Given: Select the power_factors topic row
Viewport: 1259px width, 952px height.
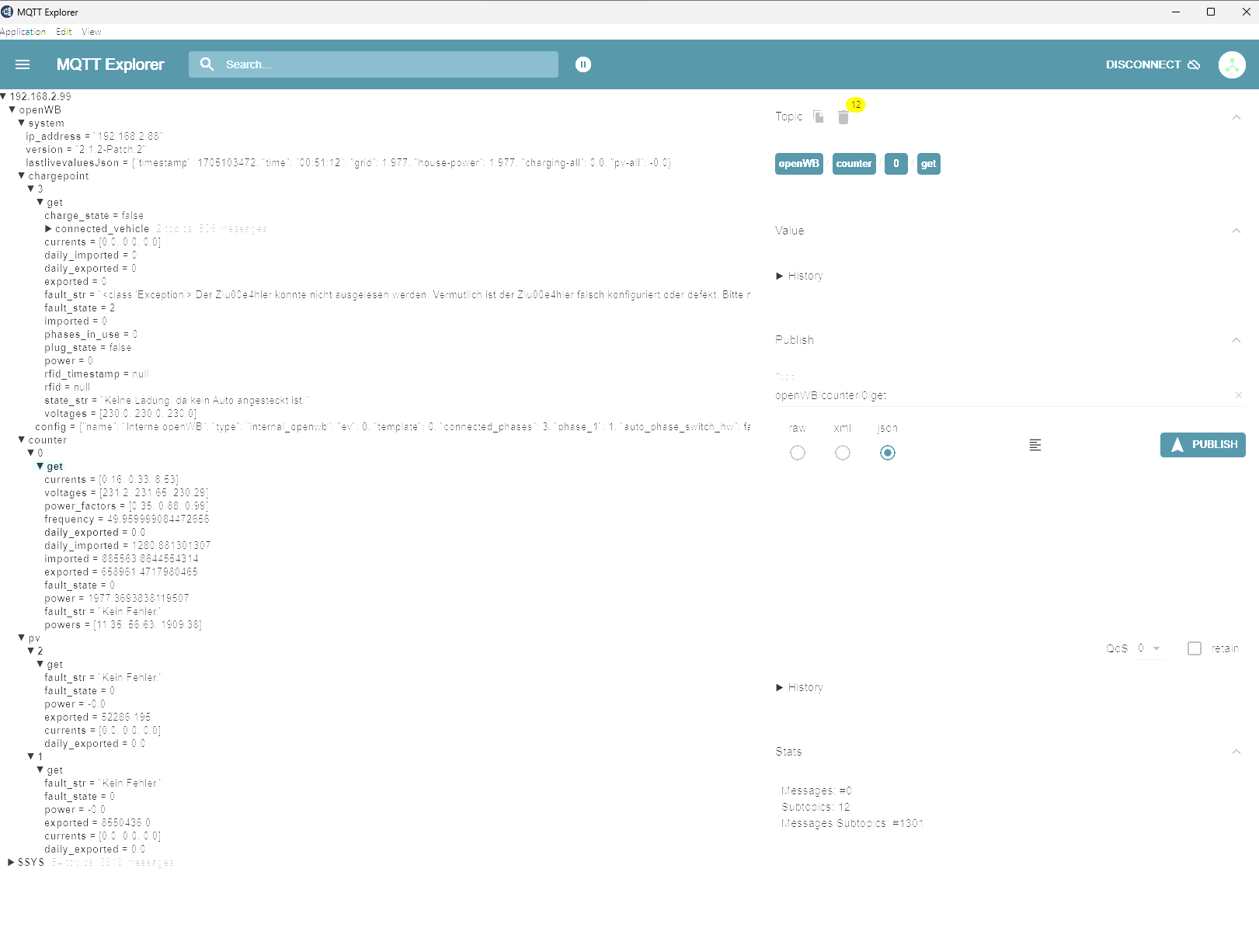Looking at the screenshot, I should 127,506.
